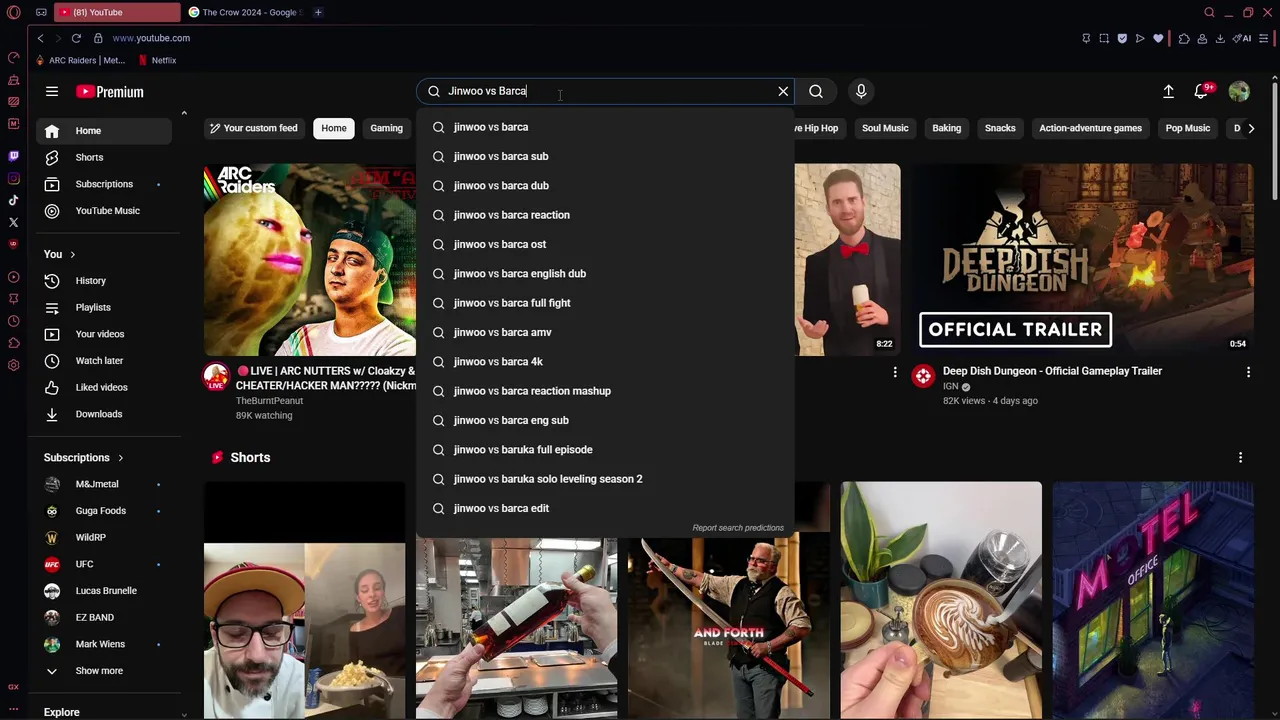This screenshot has height=720, width=1280.
Task: Open TikTok in the Opera sidebar
Action: (x=13, y=200)
